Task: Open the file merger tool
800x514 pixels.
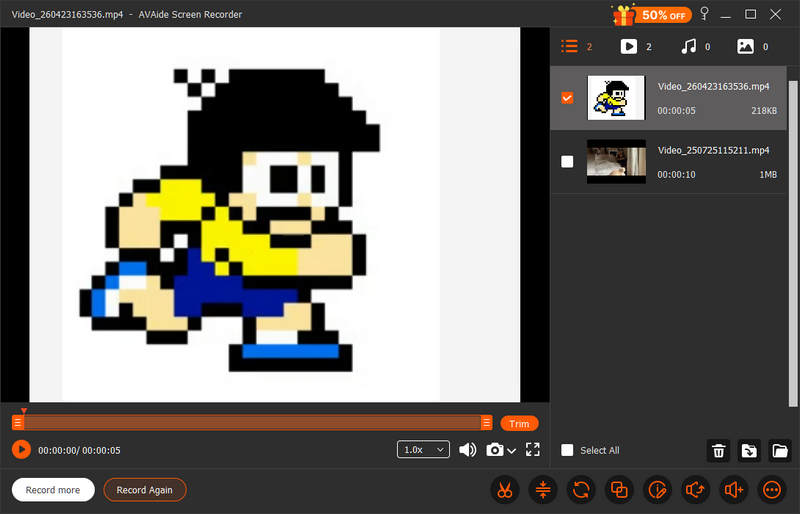Action: click(x=619, y=490)
